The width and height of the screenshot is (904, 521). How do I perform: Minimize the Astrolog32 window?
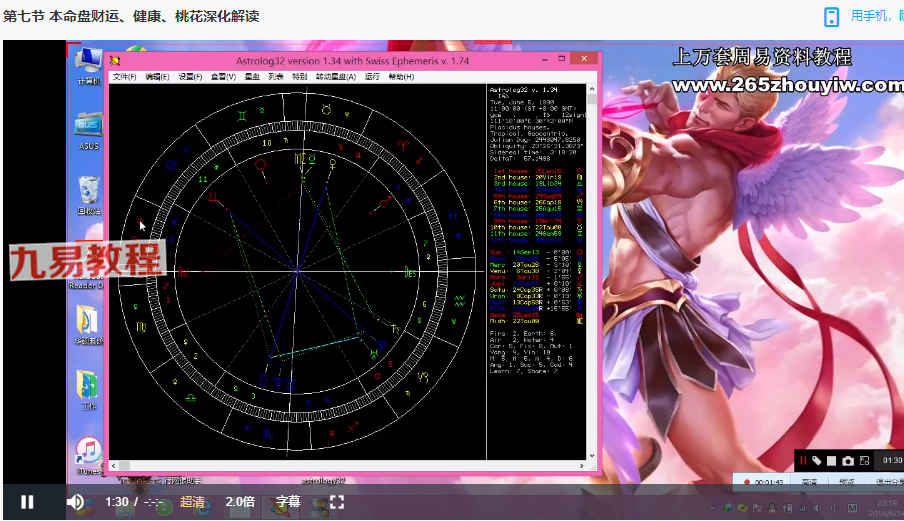(544, 59)
